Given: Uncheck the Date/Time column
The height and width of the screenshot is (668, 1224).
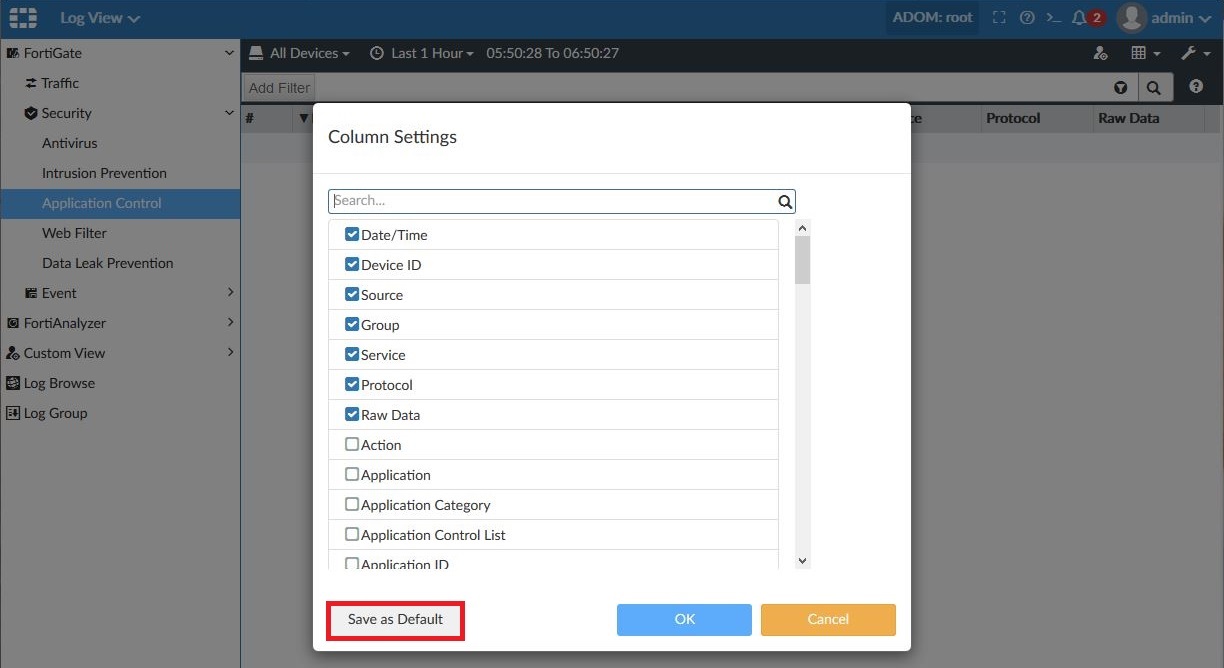Looking at the screenshot, I should (352, 234).
